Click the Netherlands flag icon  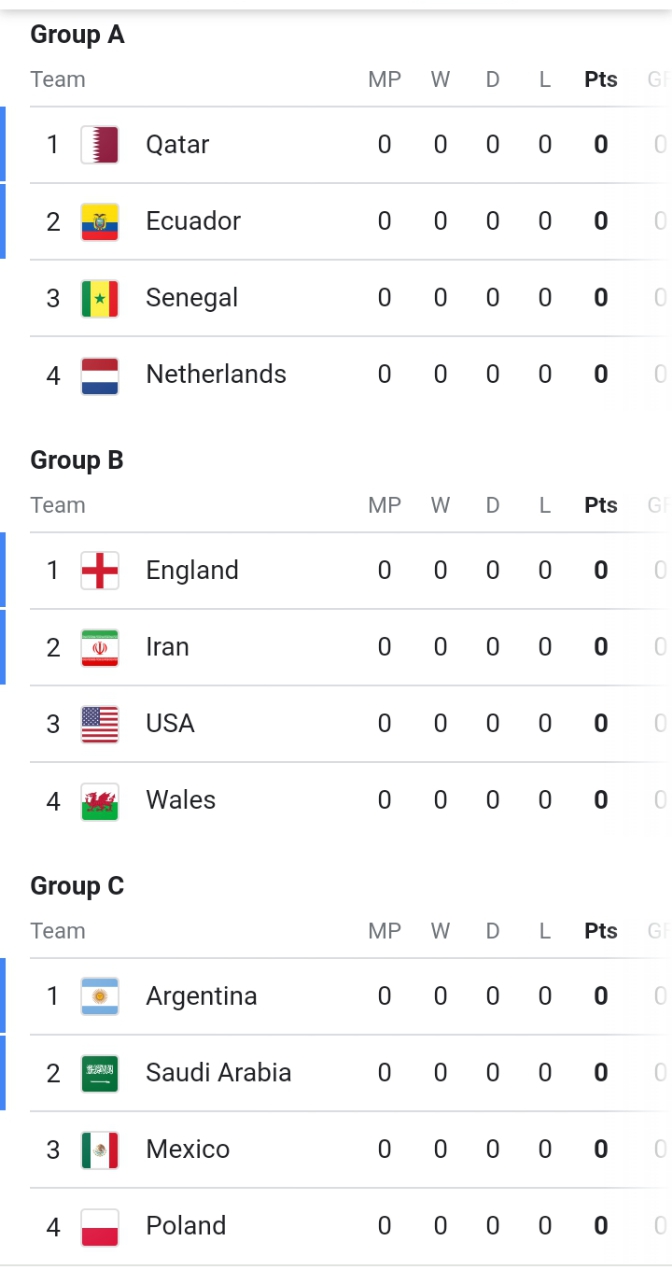(100, 375)
